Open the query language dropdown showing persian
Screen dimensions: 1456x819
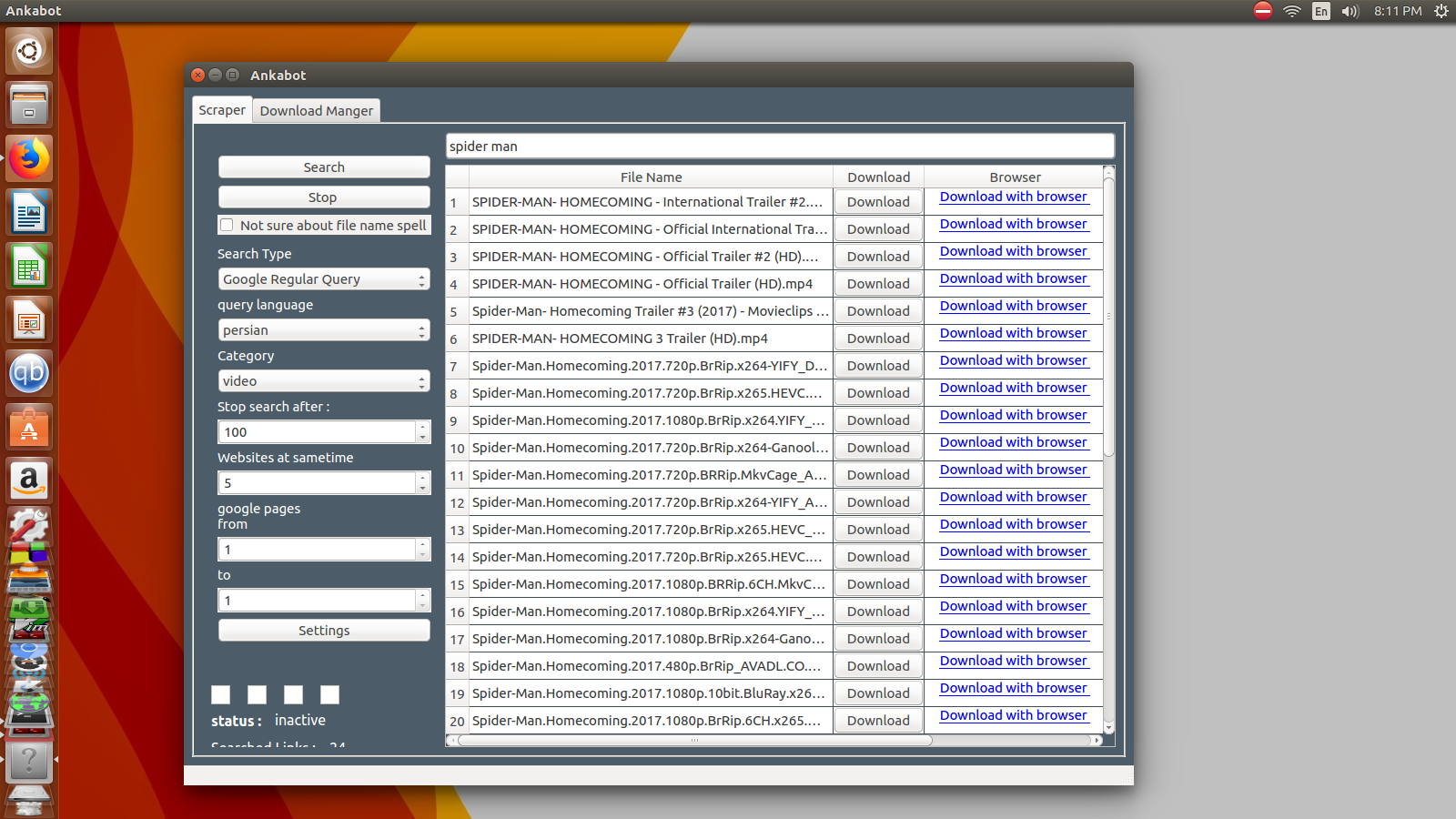point(324,330)
